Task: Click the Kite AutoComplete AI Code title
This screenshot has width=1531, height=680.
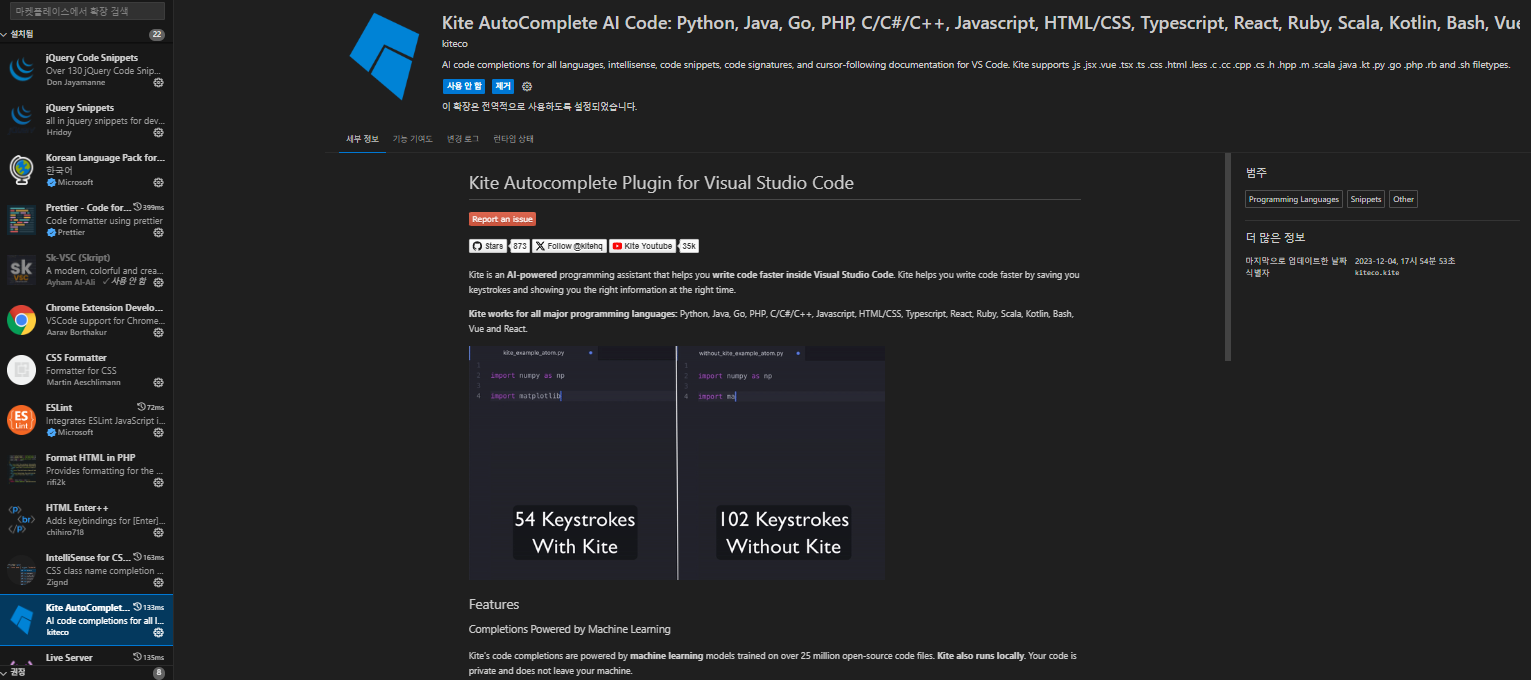Action: [x=981, y=23]
